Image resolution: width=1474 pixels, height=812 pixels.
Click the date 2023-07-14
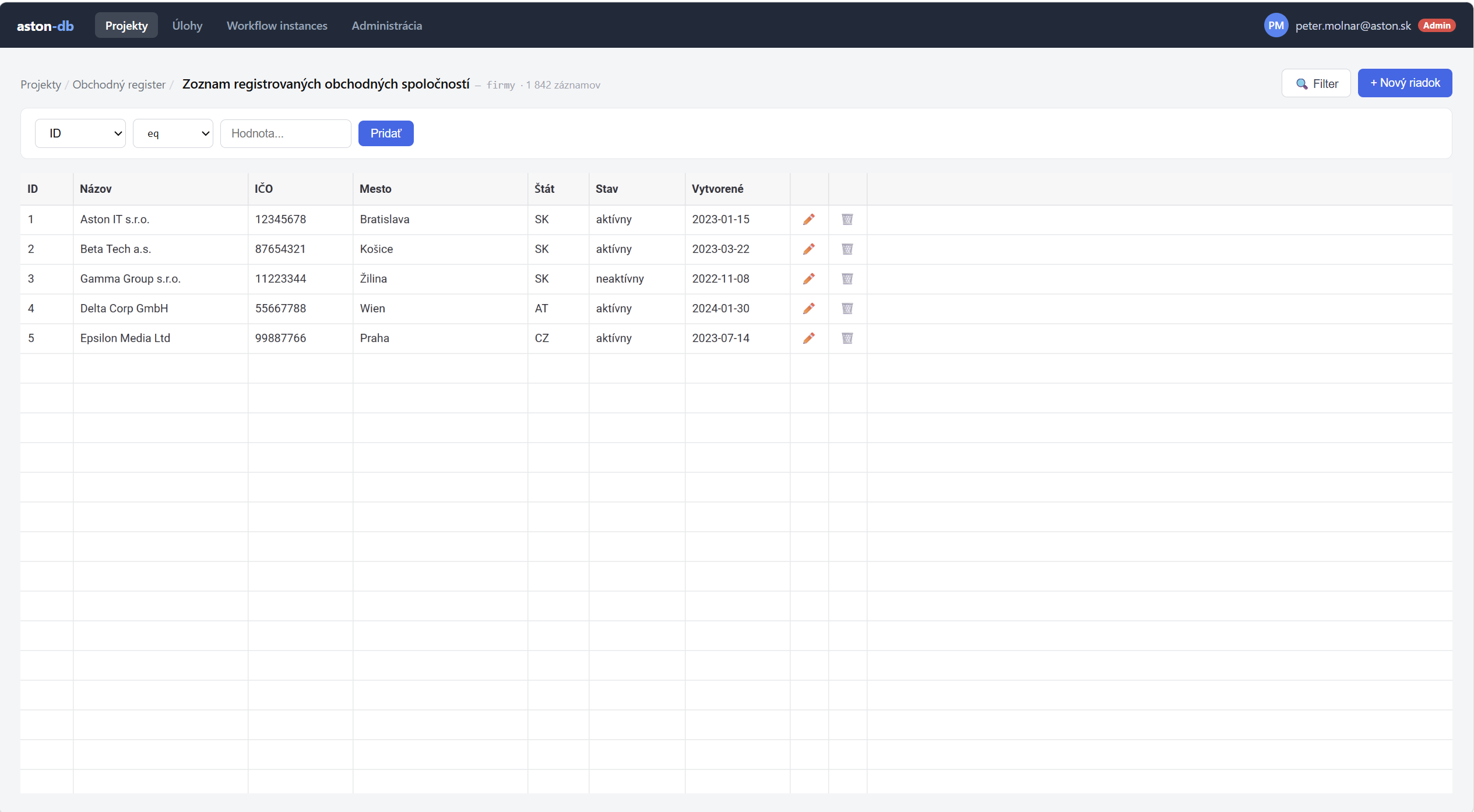[x=737, y=338]
